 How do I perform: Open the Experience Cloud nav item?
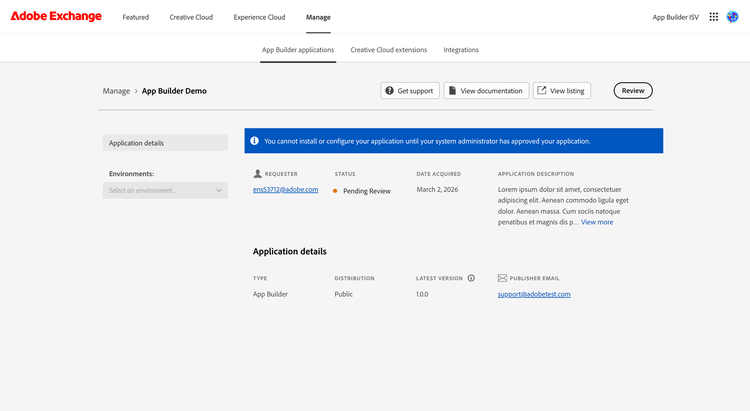(259, 17)
